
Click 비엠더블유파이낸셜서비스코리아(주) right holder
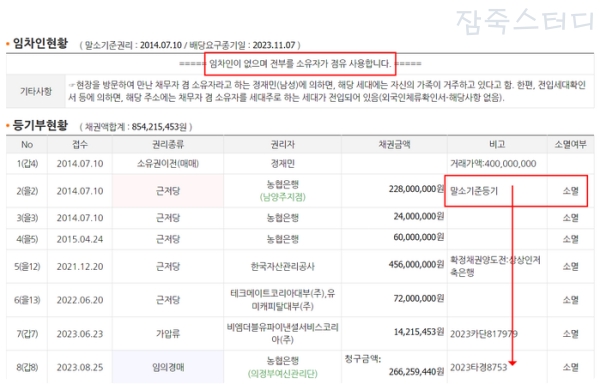pyautogui.click(x=282, y=334)
